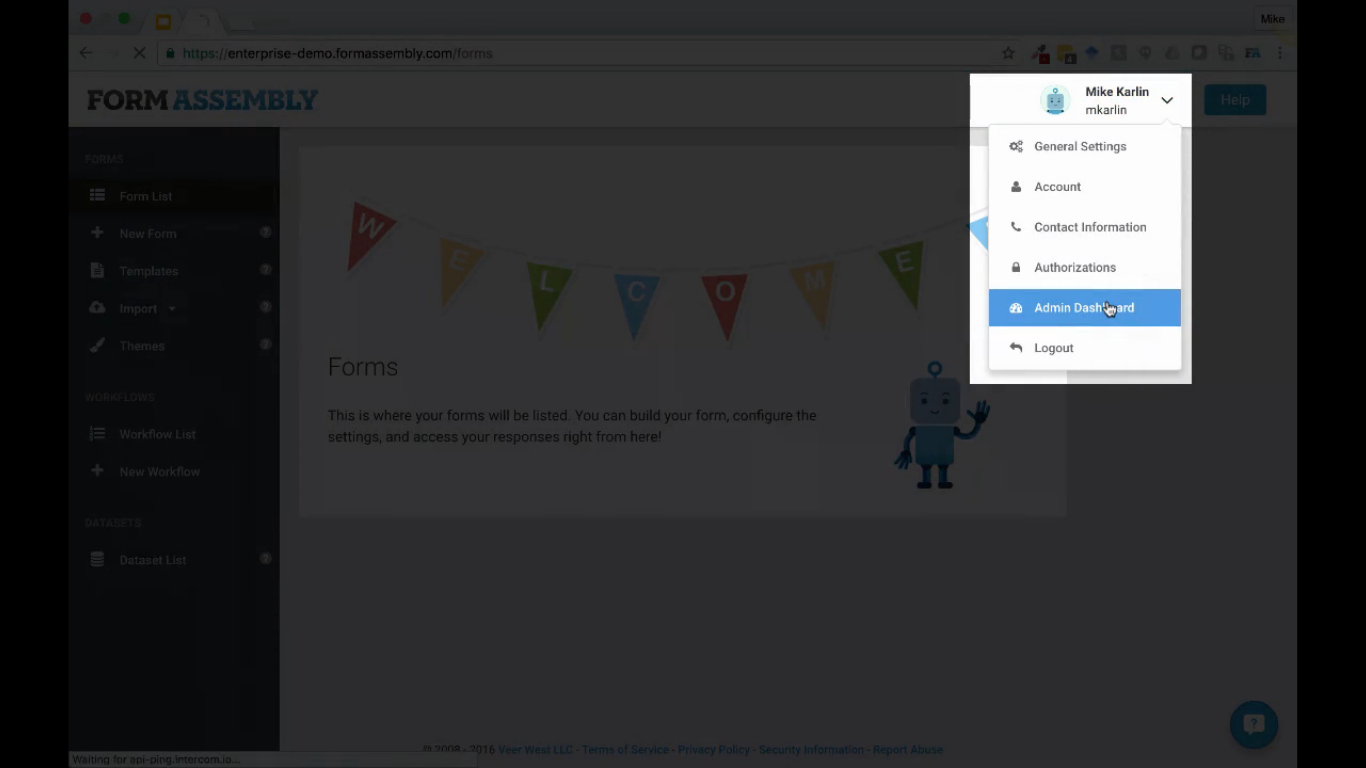Open the Terms of Service footer link

(625, 750)
